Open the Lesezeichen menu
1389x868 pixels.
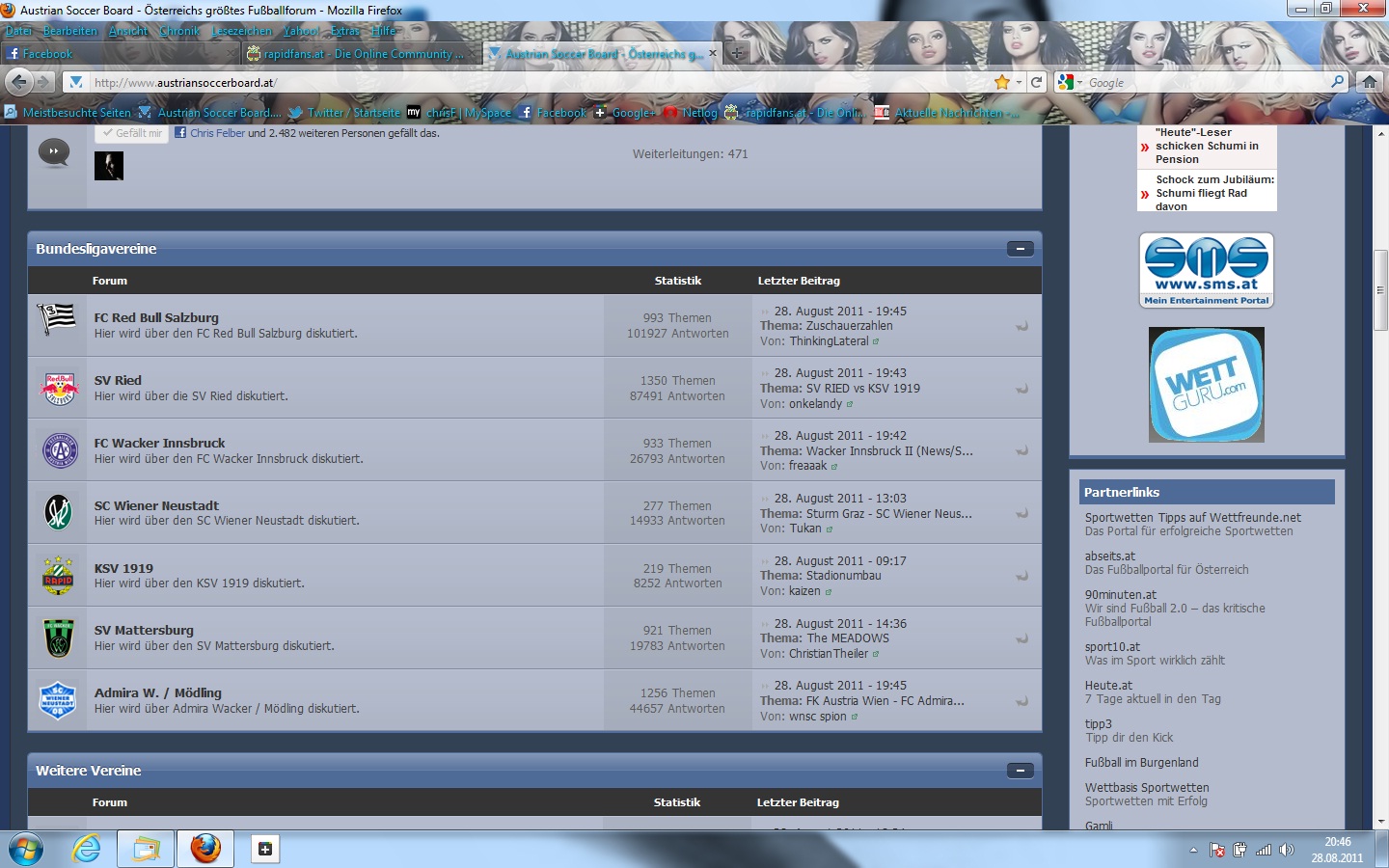[x=242, y=31]
